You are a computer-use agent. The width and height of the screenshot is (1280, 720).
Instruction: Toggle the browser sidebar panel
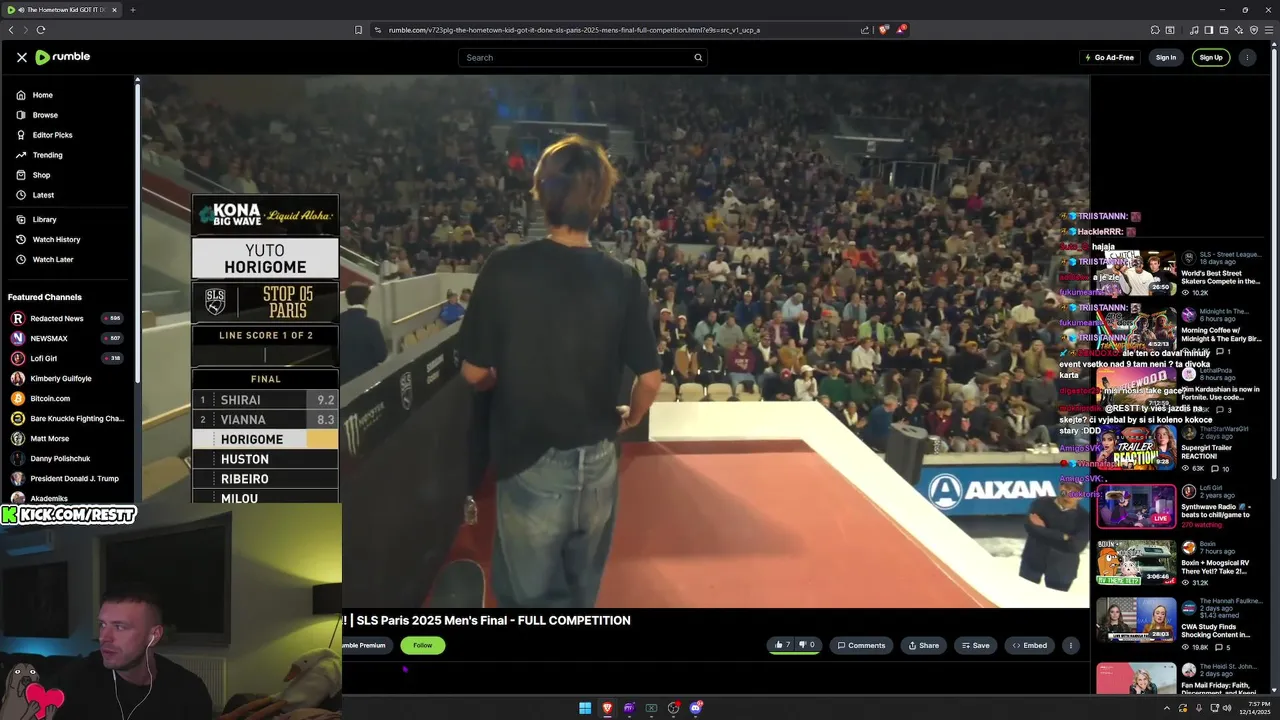pyautogui.click(x=1209, y=30)
